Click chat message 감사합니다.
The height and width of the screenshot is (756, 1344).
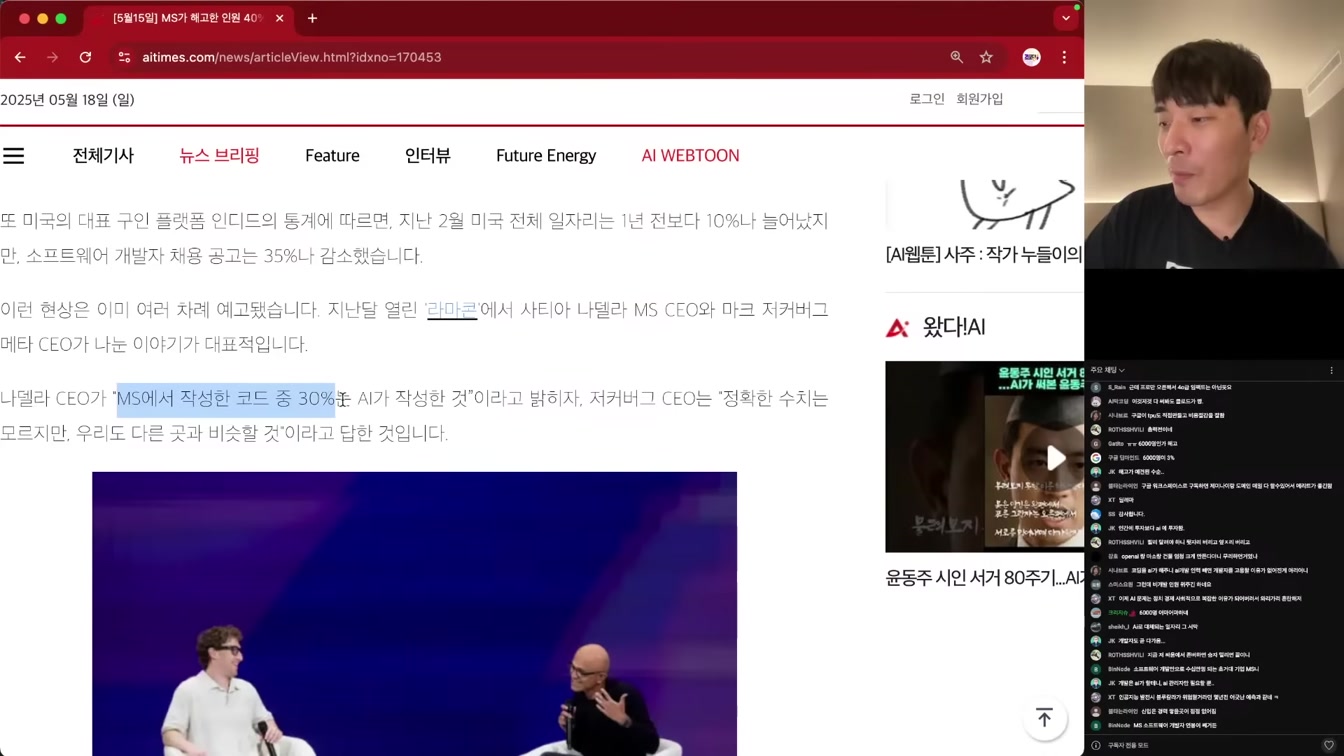(1132, 514)
